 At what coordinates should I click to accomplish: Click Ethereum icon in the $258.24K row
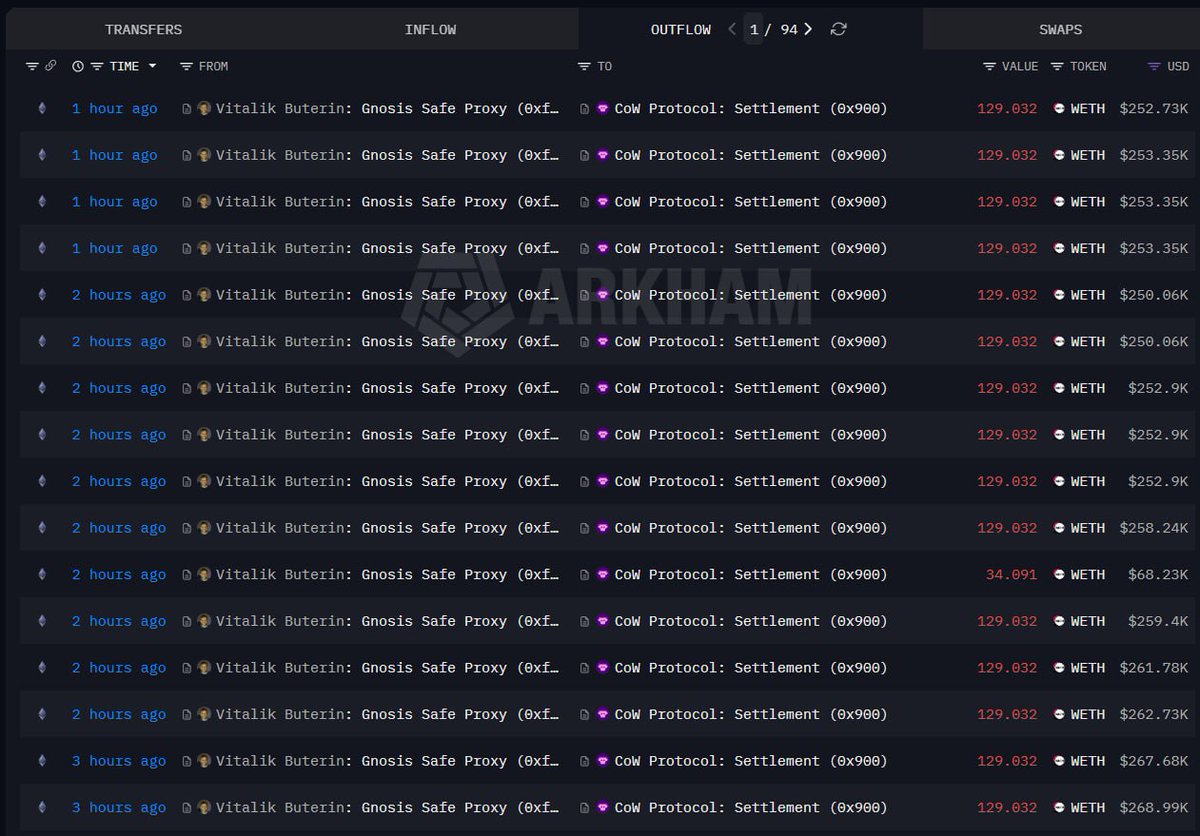[42, 528]
